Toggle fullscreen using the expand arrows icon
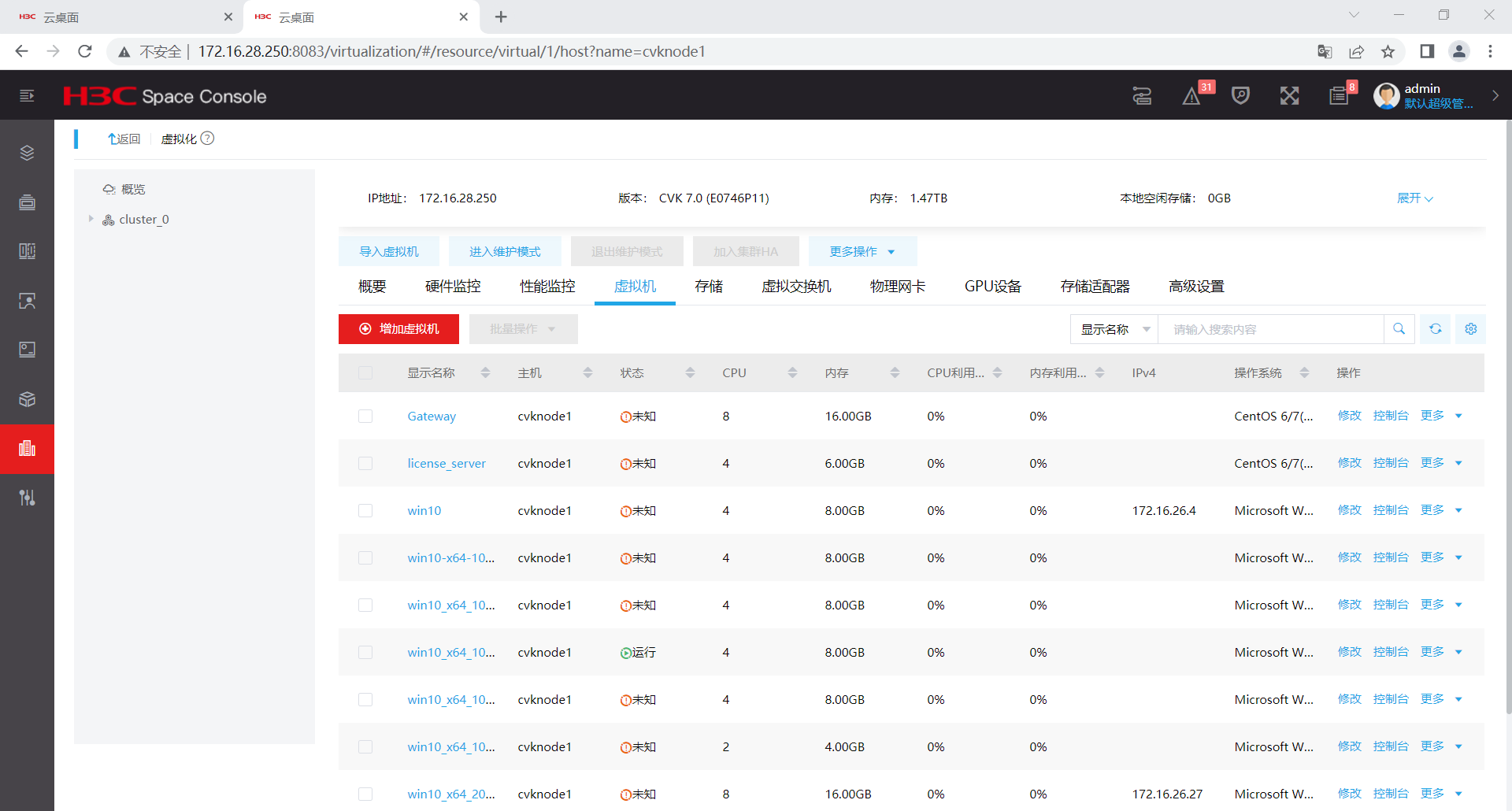1512x811 pixels. tap(1289, 96)
